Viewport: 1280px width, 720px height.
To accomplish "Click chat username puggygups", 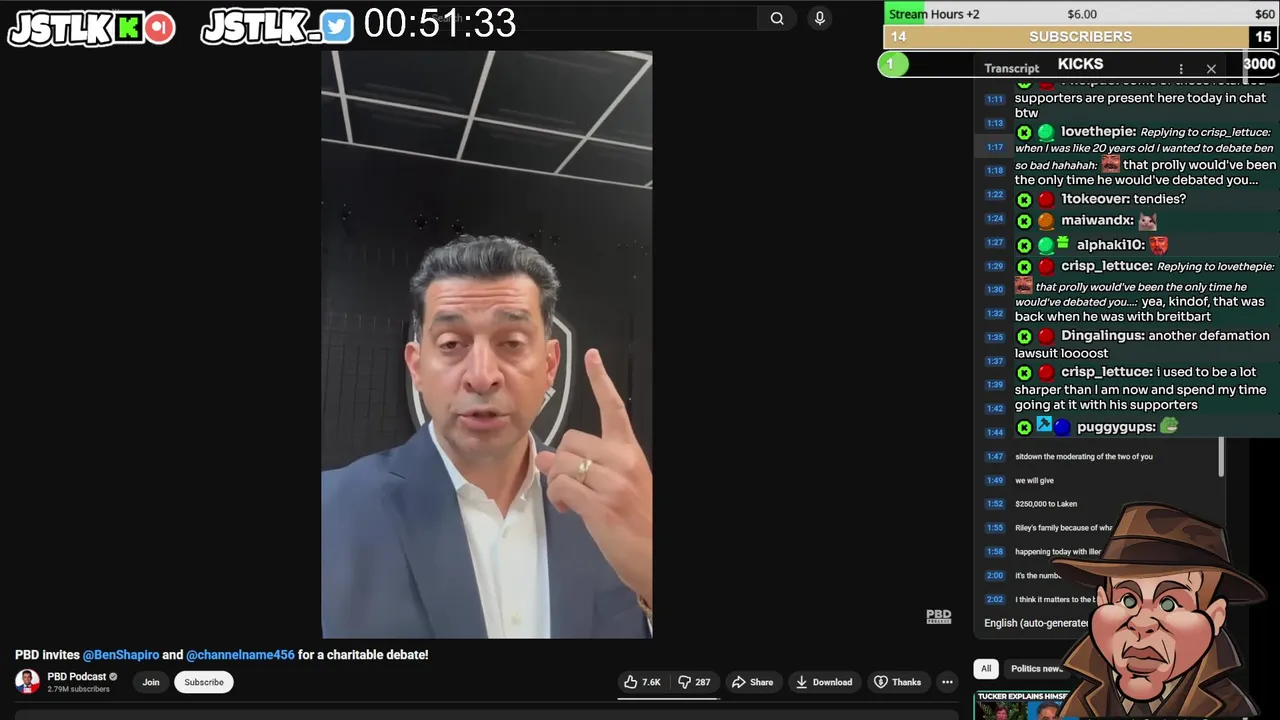I will click(1116, 427).
